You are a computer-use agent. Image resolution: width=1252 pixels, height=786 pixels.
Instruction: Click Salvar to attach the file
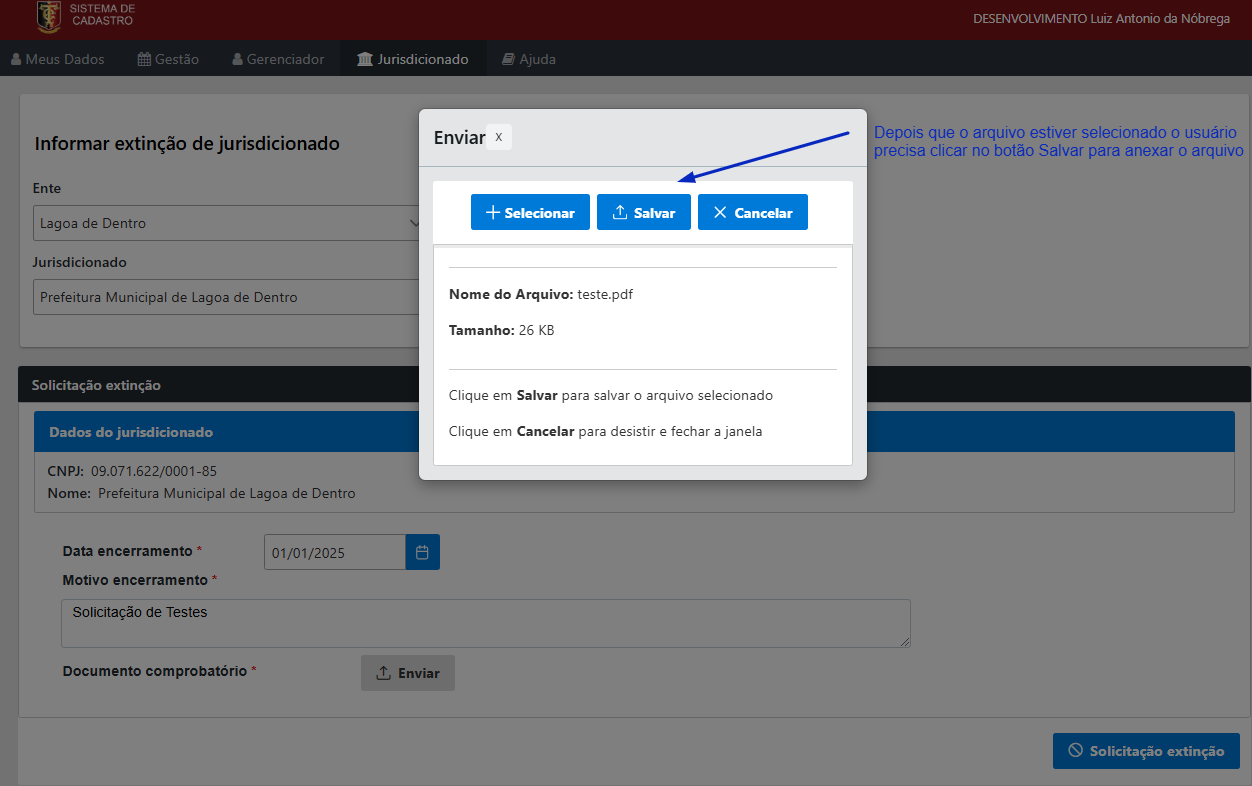[644, 212]
